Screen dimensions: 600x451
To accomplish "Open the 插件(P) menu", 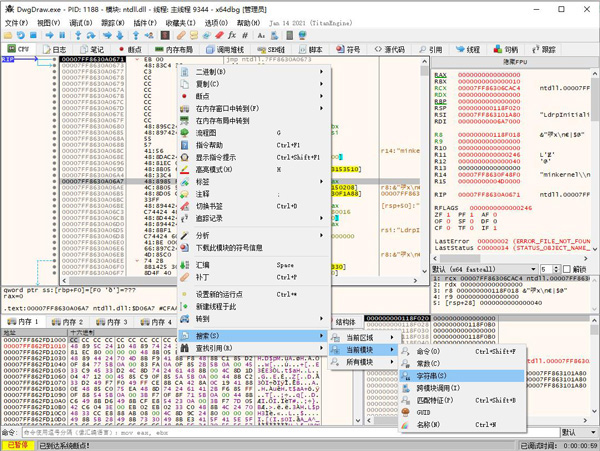I will (x=145, y=23).
